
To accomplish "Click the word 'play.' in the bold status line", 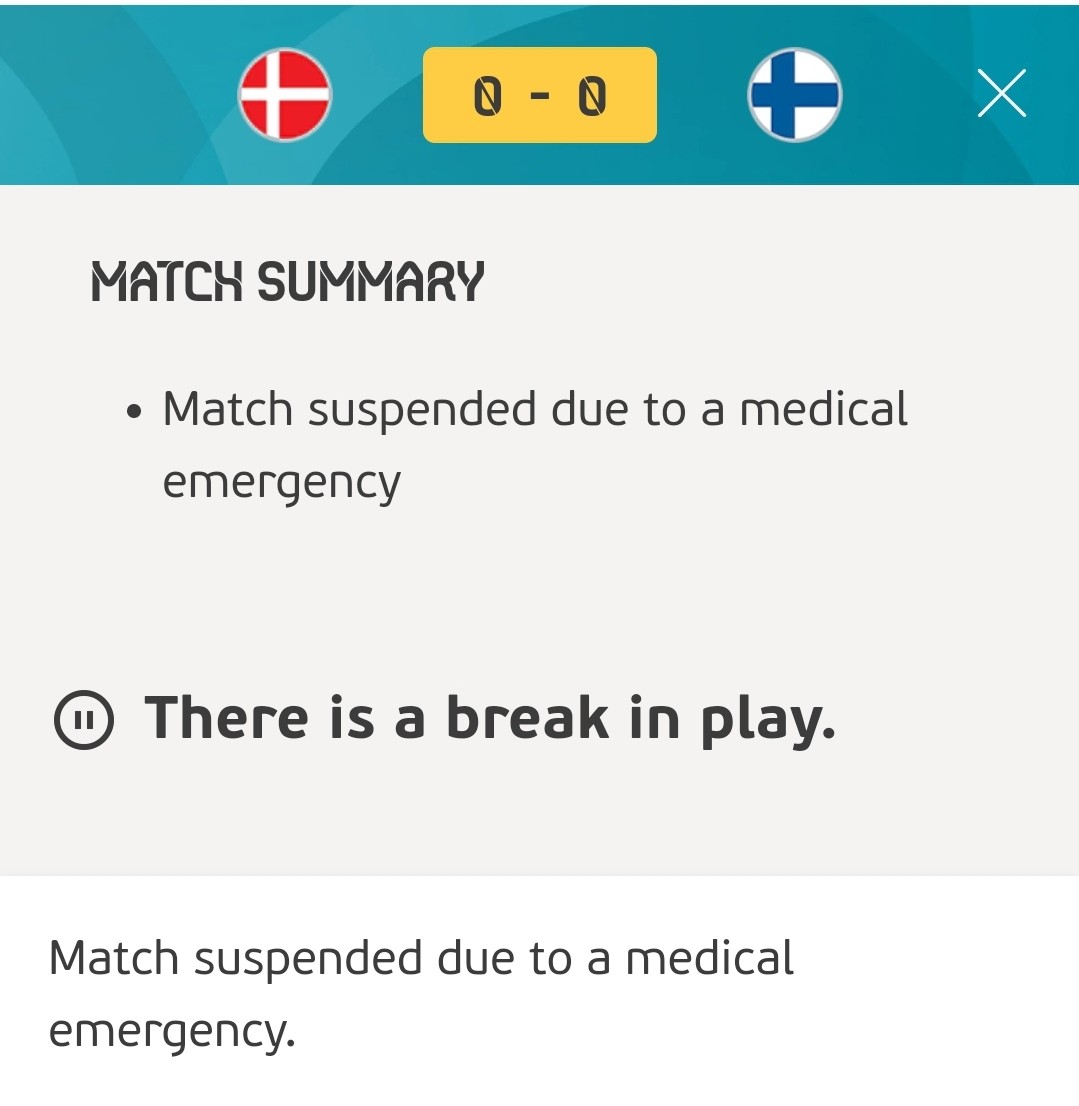I will [767, 720].
